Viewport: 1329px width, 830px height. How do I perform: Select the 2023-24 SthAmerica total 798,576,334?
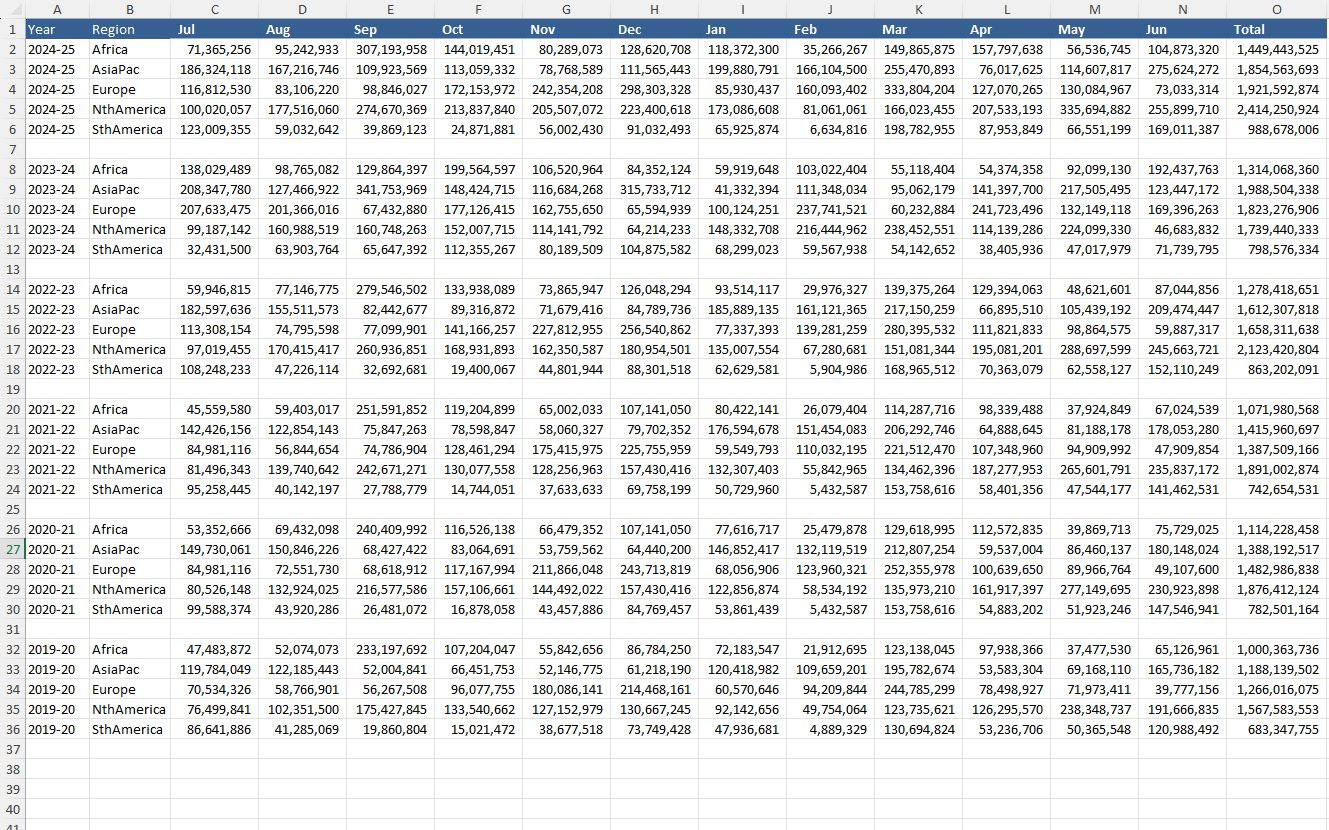(x=1277, y=249)
